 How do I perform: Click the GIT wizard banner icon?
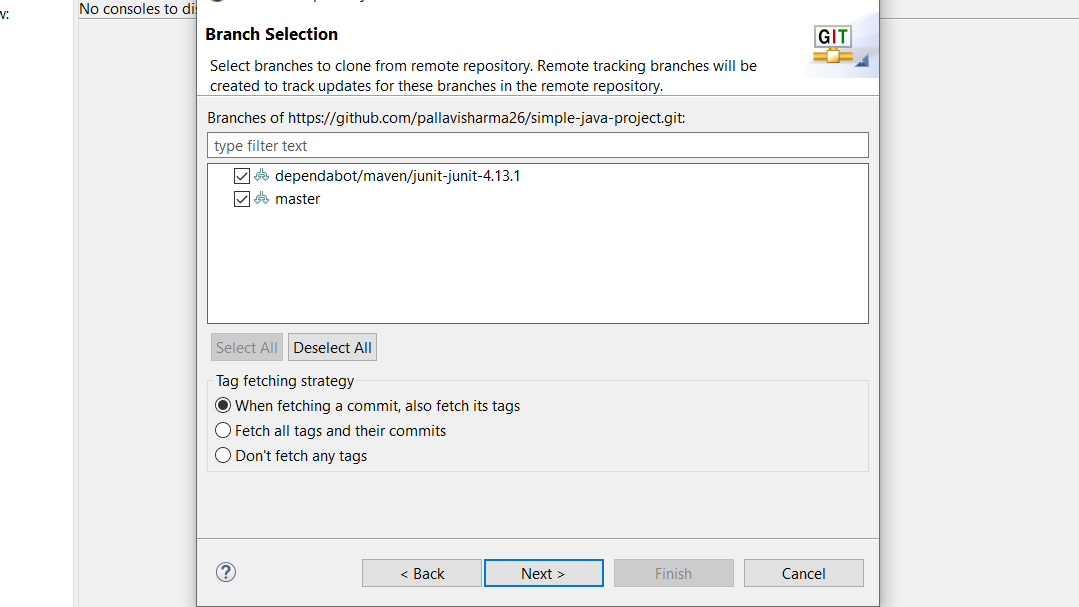tap(835, 46)
